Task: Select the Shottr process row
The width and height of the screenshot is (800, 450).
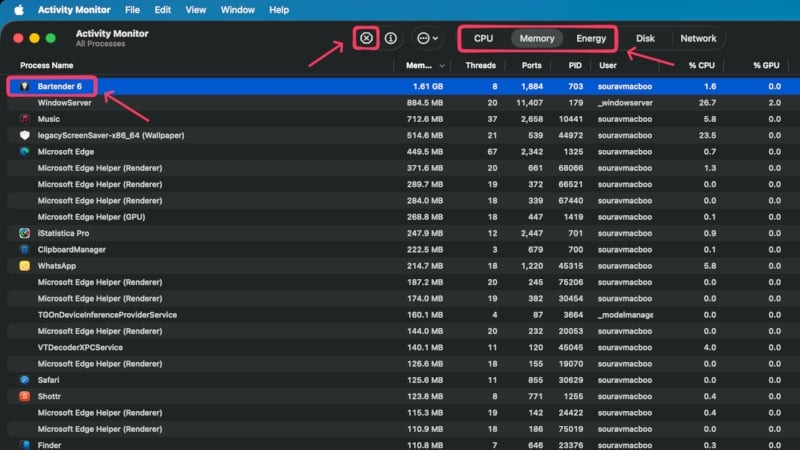Action: [403, 396]
